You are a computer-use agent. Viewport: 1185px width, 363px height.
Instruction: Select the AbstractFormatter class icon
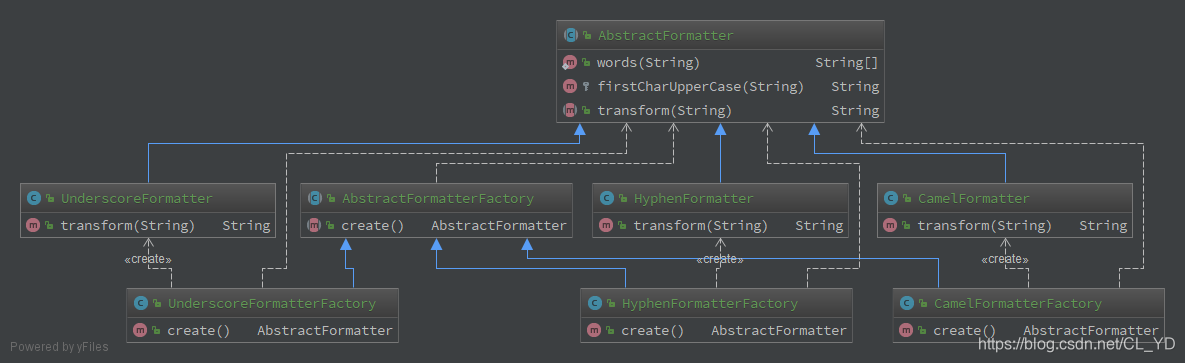coord(571,36)
